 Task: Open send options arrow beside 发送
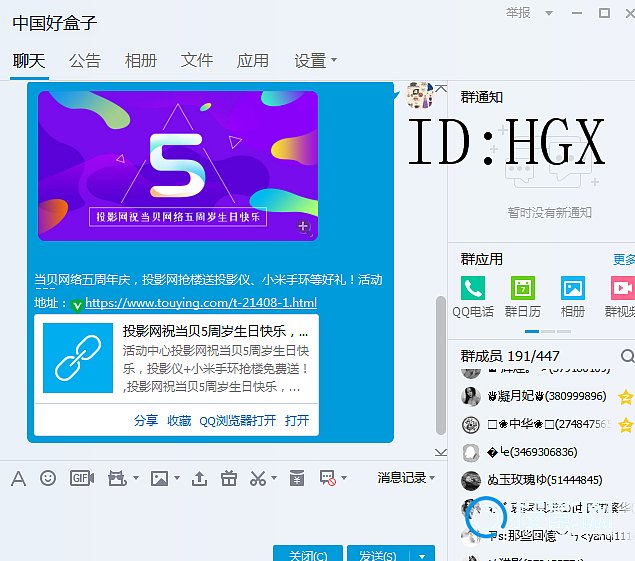[x=422, y=556]
